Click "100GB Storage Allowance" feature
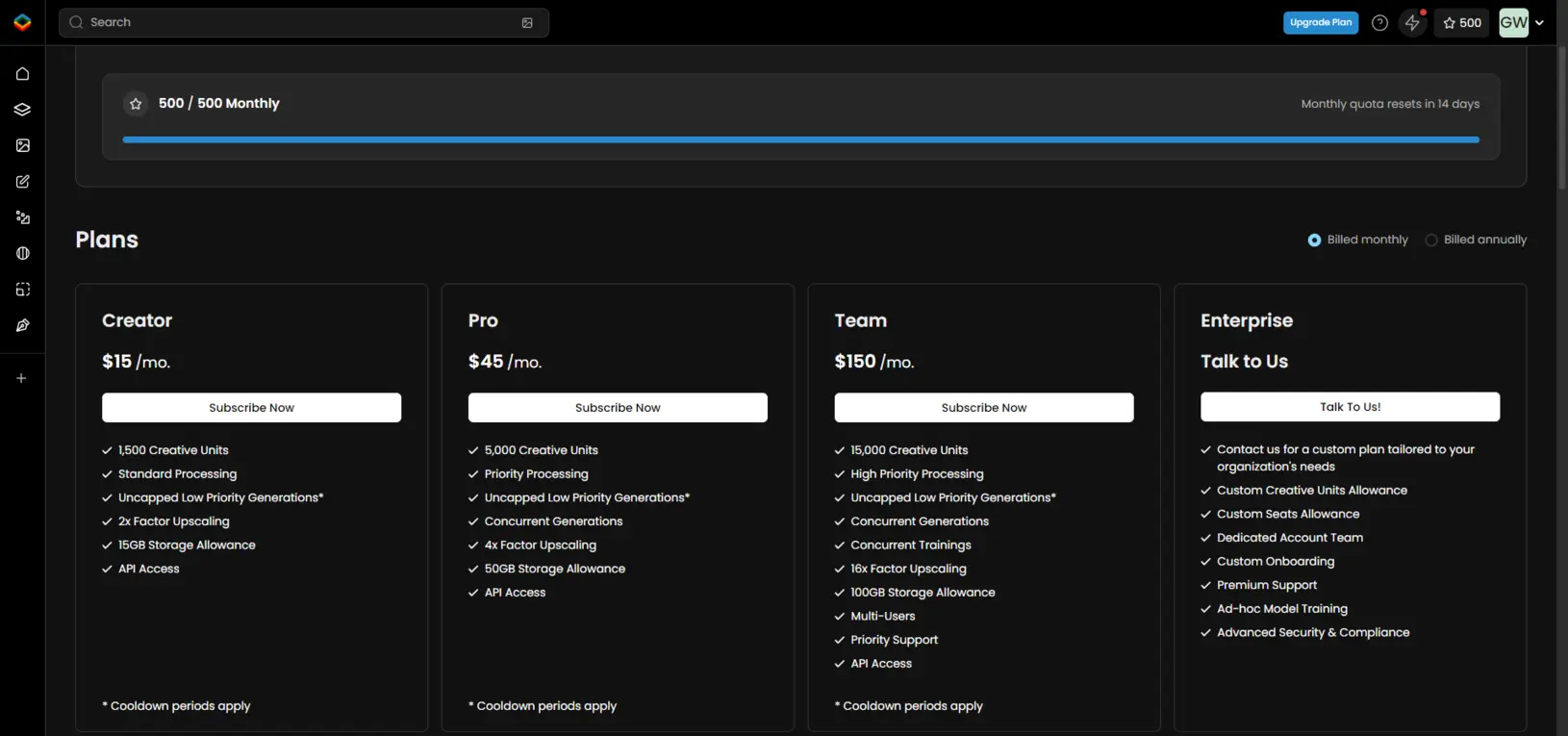This screenshot has height=736, width=1568. 923,593
